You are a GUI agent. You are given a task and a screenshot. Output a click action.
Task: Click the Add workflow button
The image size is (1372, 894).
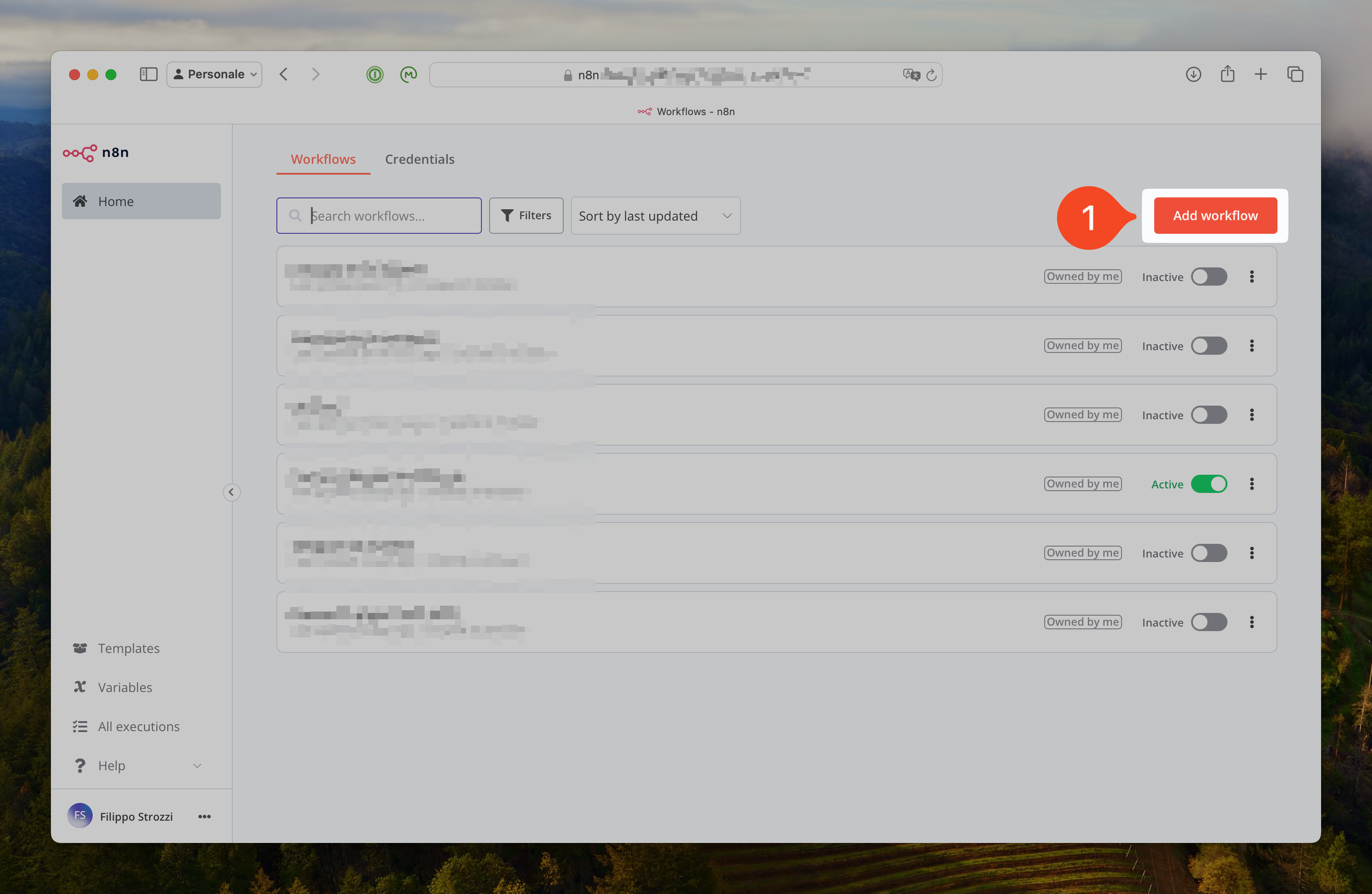click(1214, 216)
